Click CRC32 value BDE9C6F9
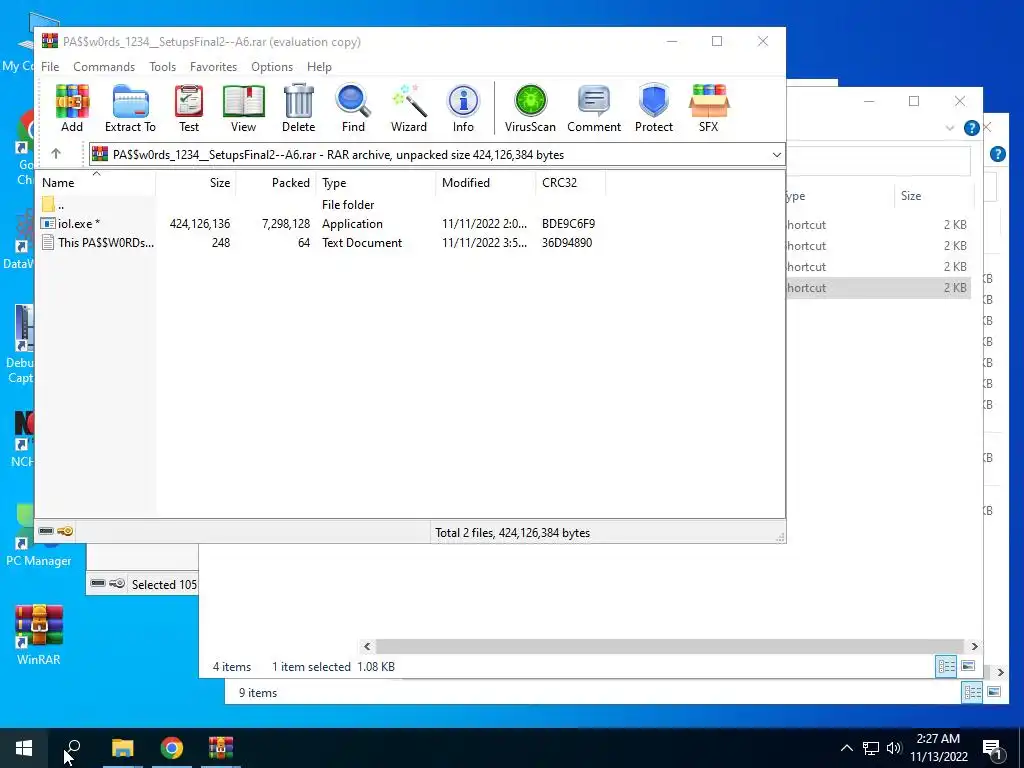 [x=568, y=223]
